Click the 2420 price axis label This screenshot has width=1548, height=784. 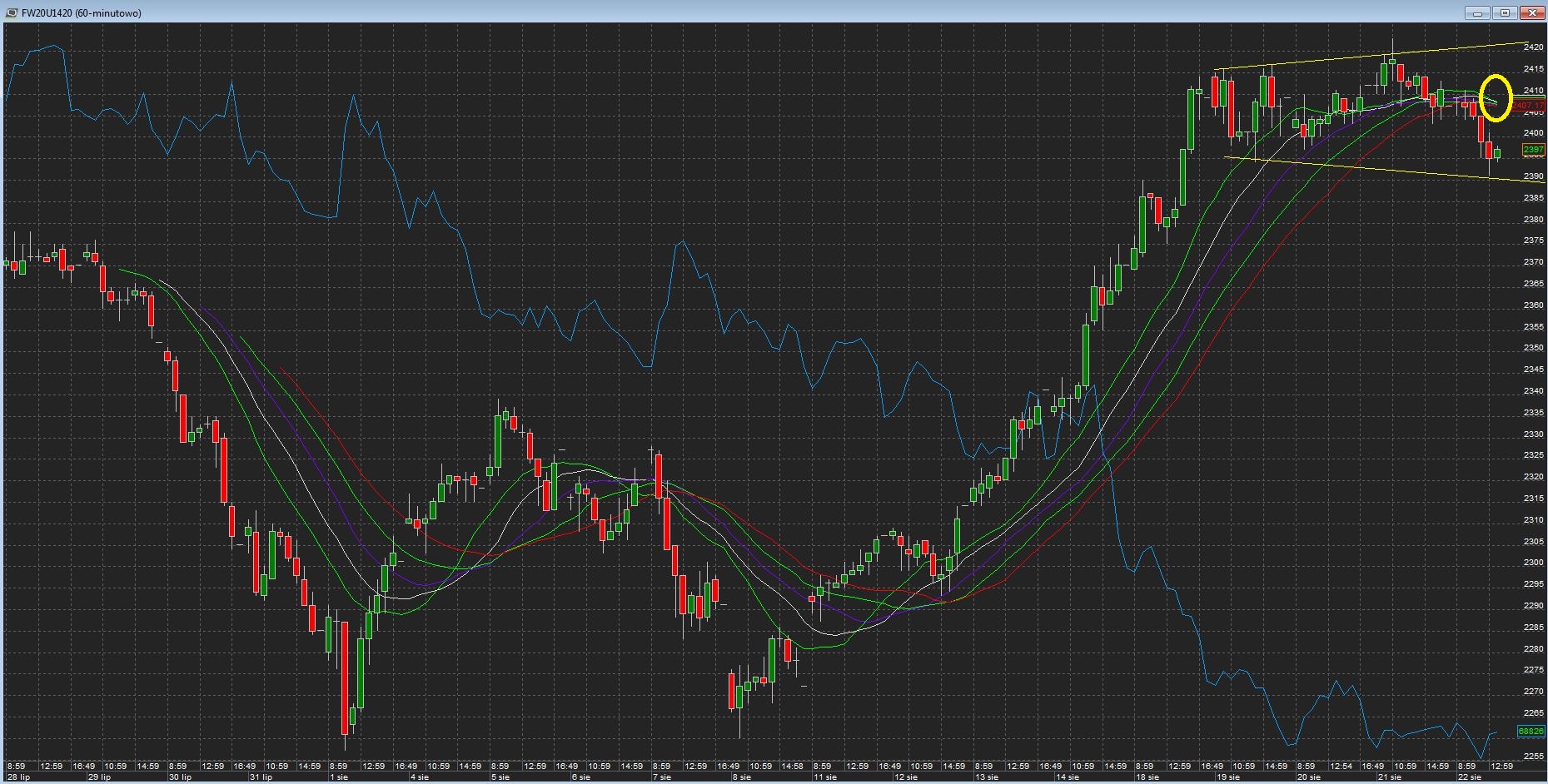(x=1533, y=47)
